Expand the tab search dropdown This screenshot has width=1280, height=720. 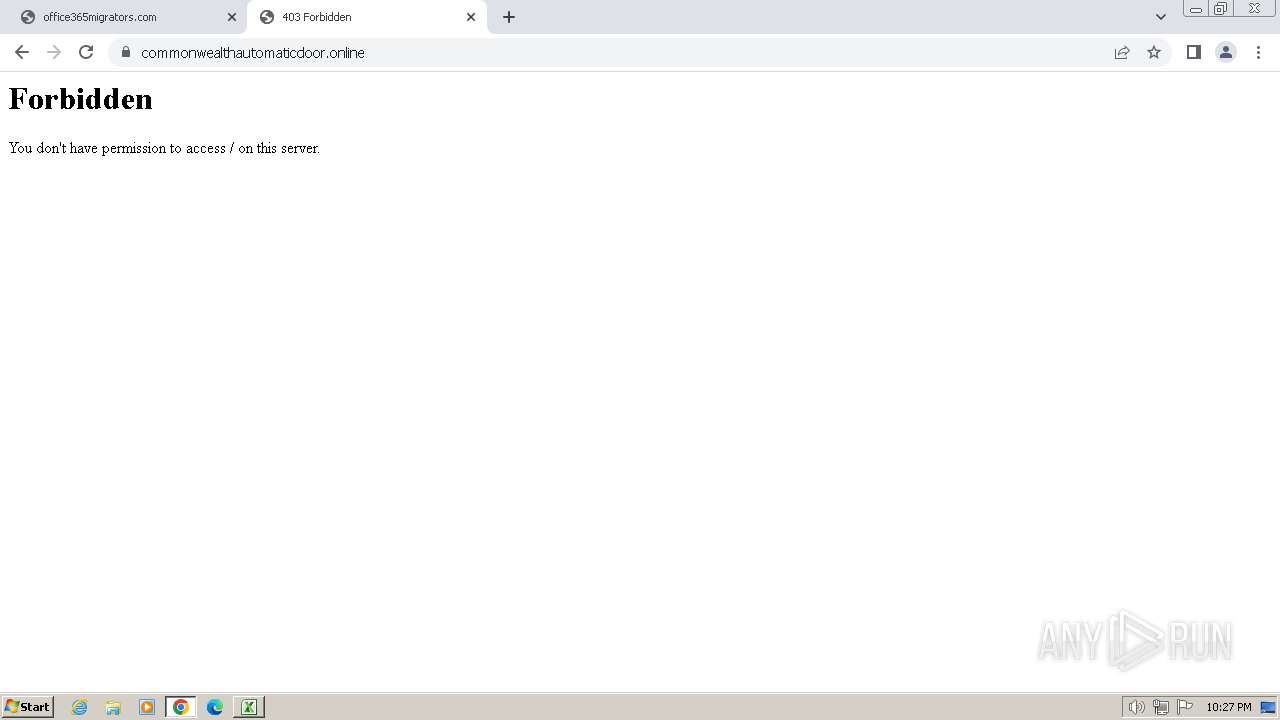coord(1161,17)
